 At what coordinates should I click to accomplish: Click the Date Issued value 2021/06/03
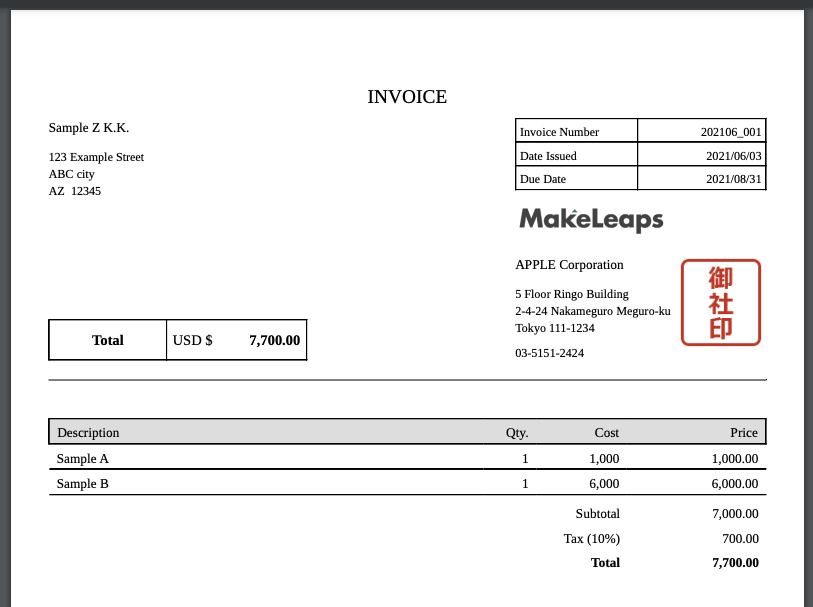pos(733,156)
